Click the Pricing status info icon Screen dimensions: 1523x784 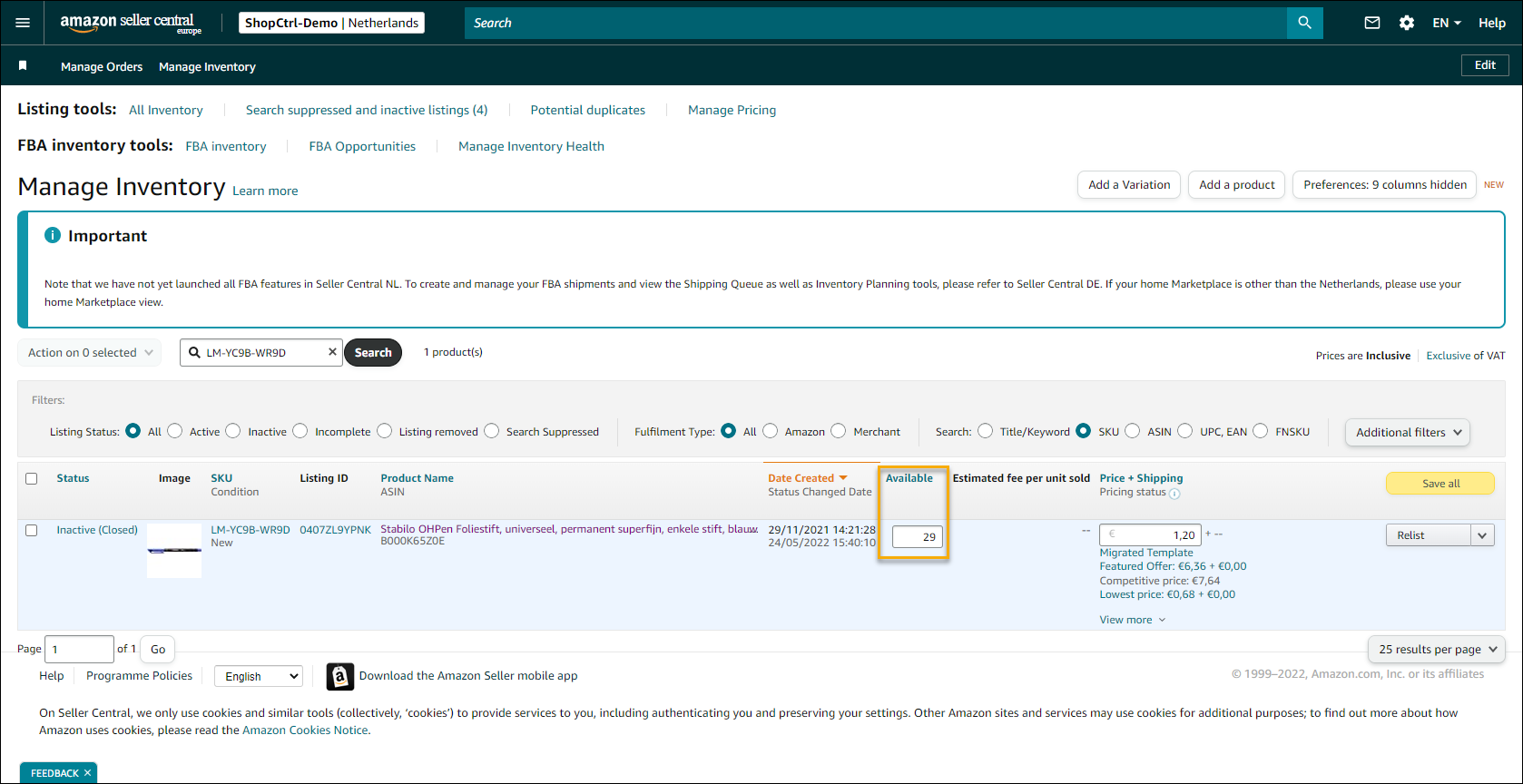[x=1174, y=494]
